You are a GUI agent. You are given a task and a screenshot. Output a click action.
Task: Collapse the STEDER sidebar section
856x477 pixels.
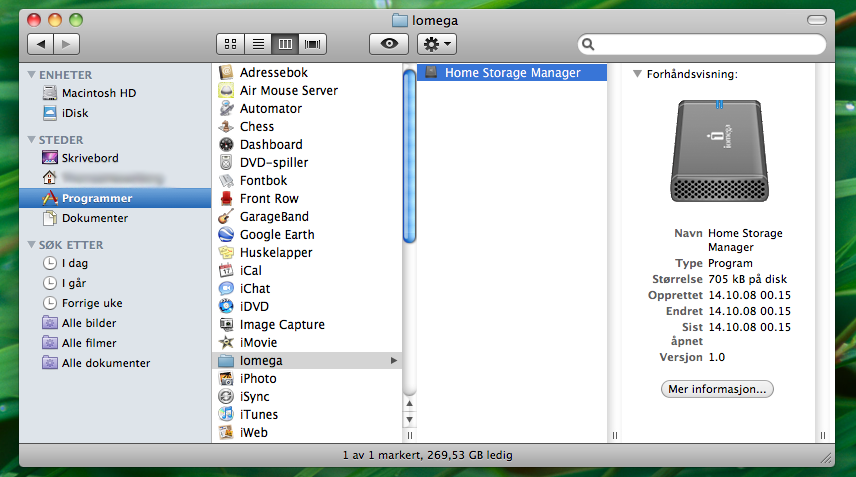32,140
